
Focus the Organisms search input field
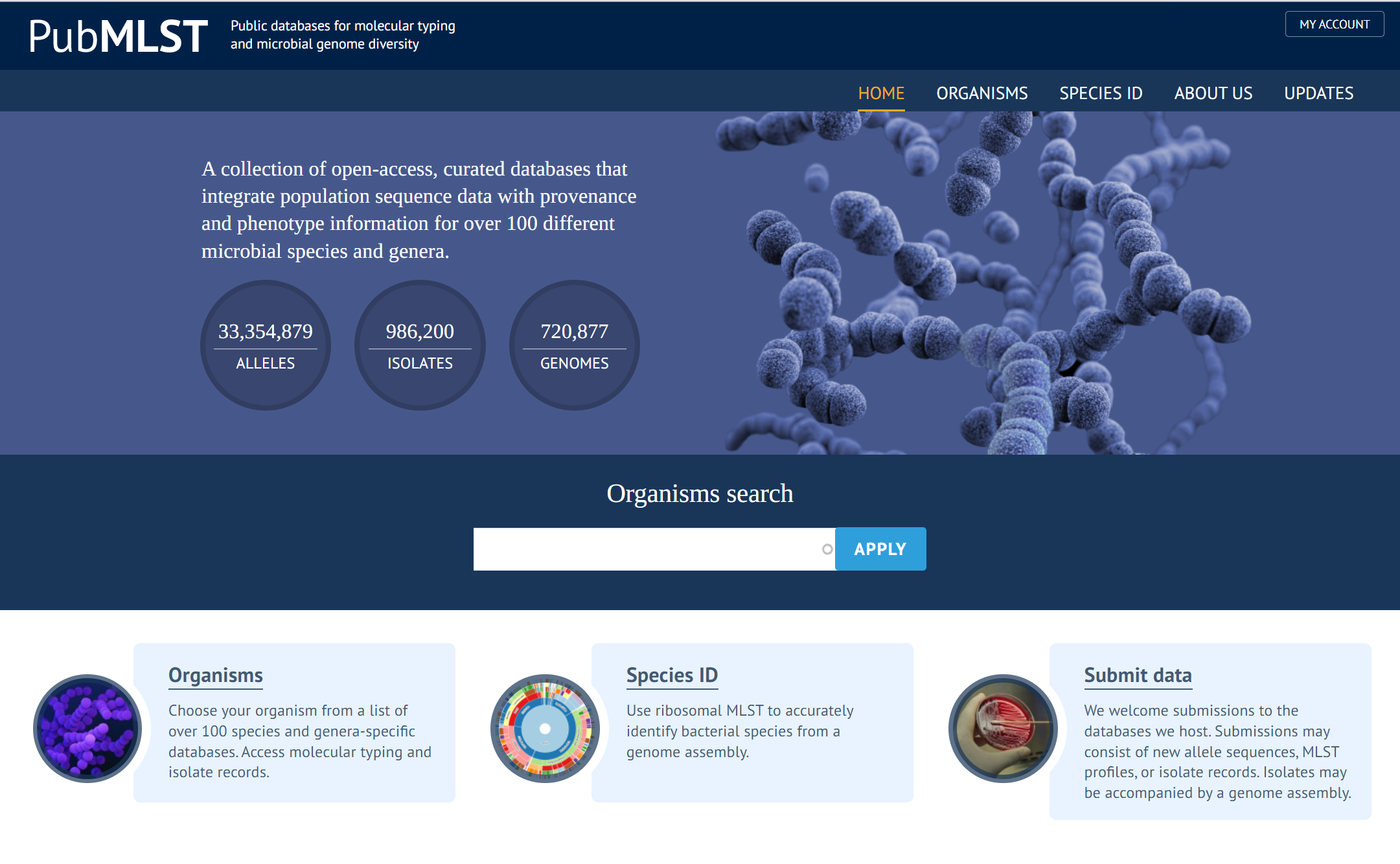(x=654, y=549)
